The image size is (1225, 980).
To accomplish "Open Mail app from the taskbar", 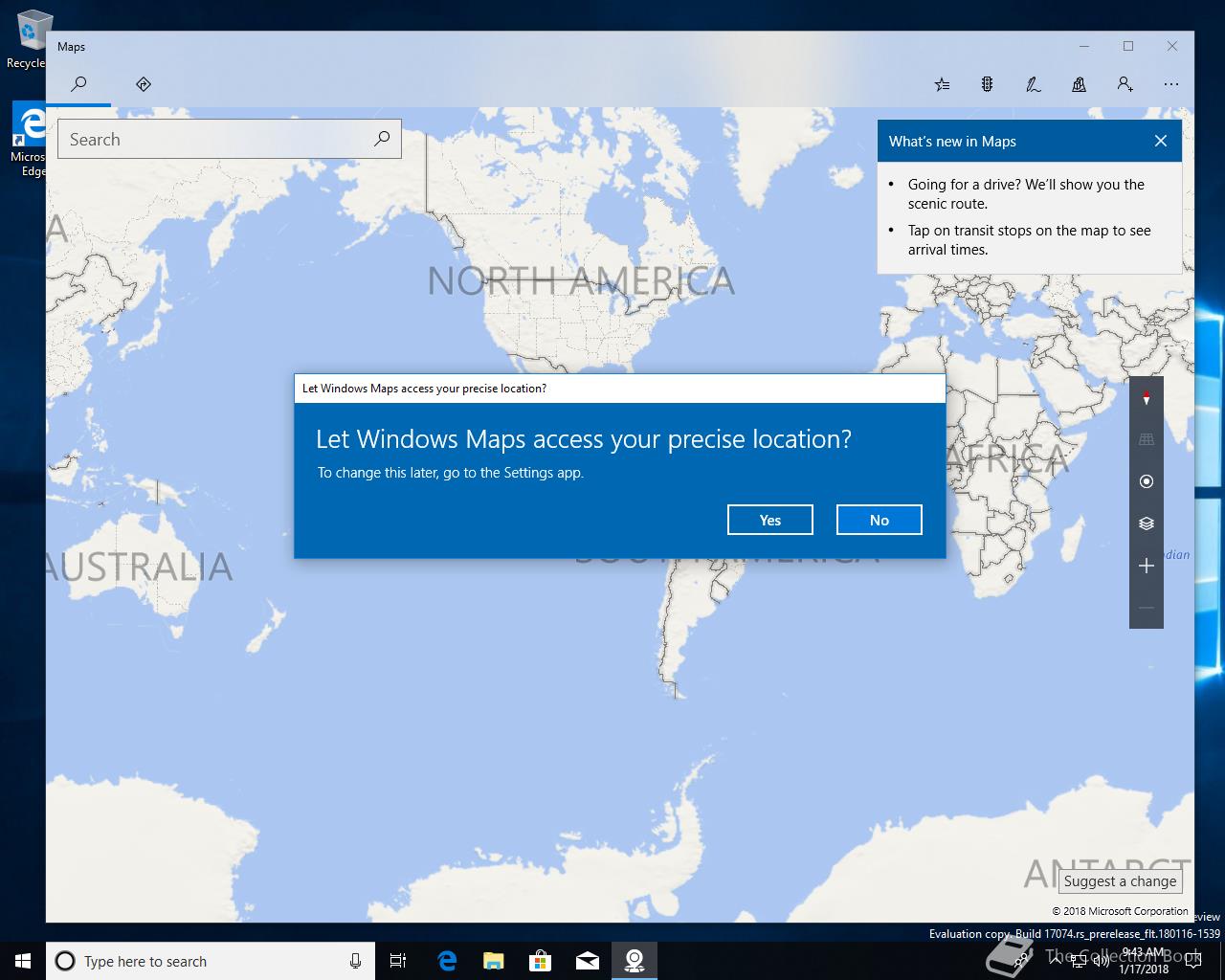I will 588,961.
